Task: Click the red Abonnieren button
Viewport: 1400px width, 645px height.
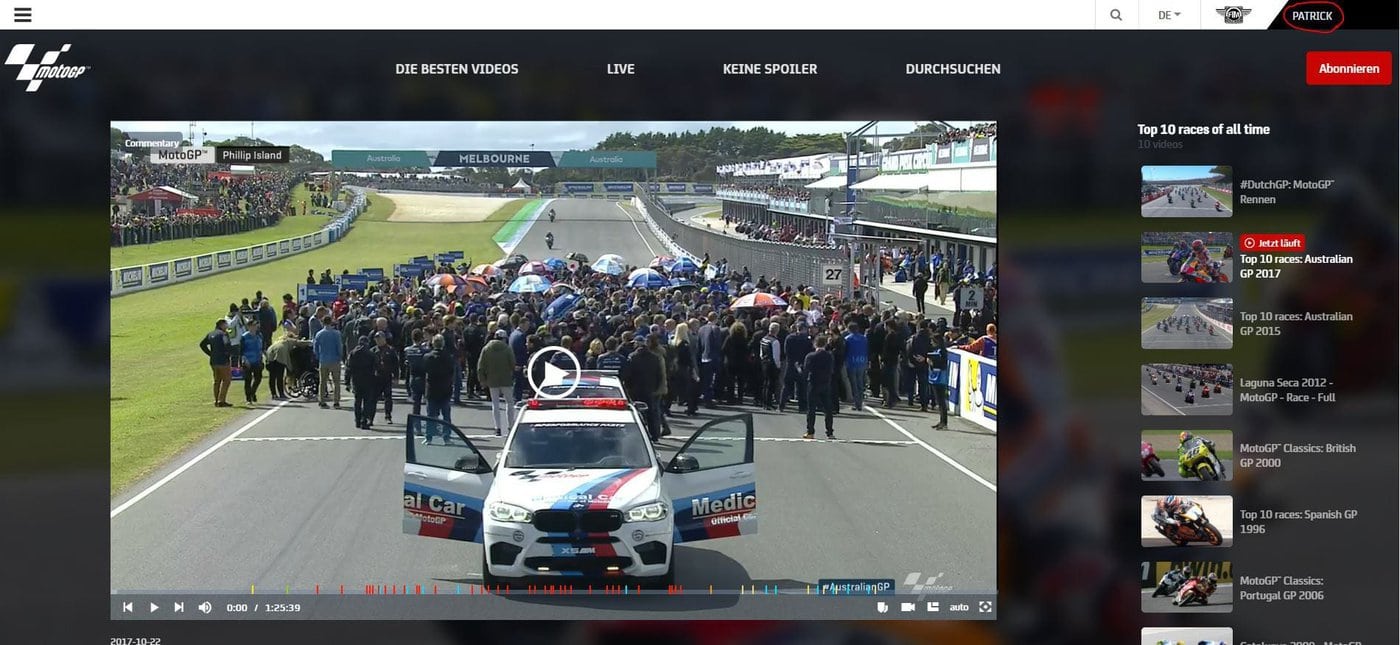Action: tap(1349, 68)
